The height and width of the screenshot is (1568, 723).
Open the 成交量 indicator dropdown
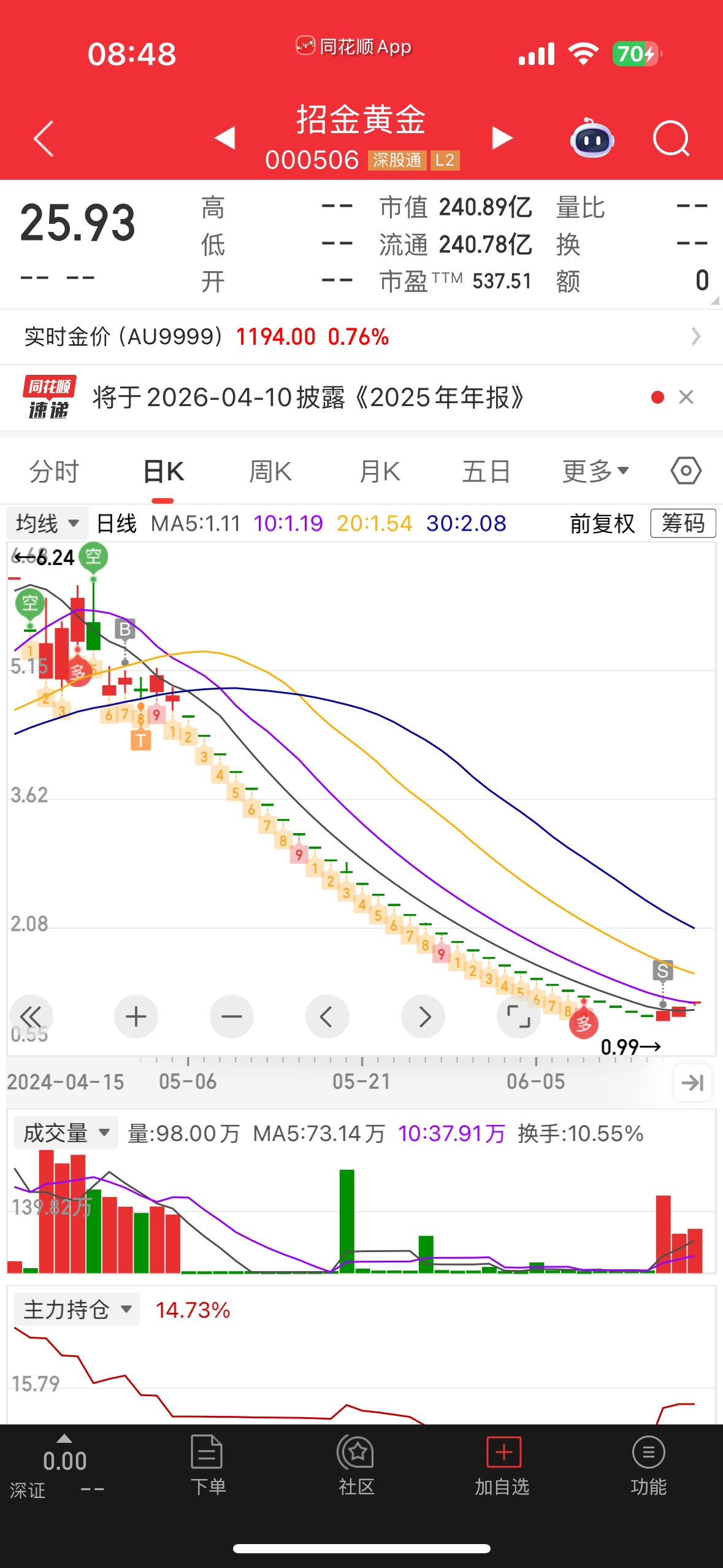(64, 1133)
